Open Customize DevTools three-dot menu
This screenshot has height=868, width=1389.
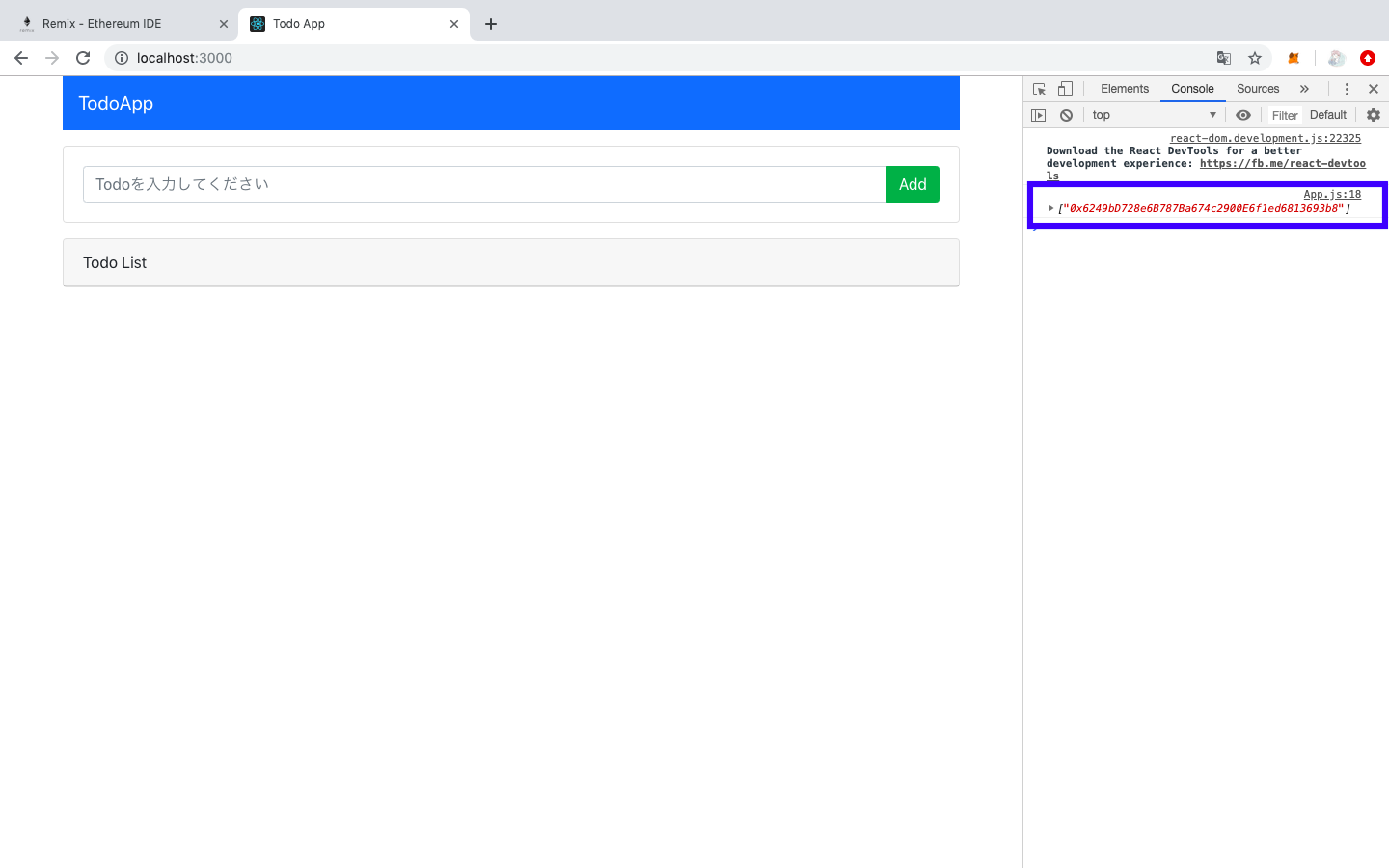point(1347,88)
